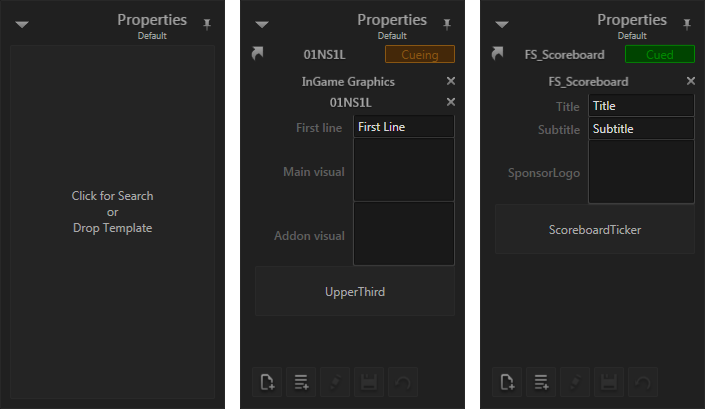
Task: Click add-to-list icon in 01NS1L panel
Action: (301, 381)
